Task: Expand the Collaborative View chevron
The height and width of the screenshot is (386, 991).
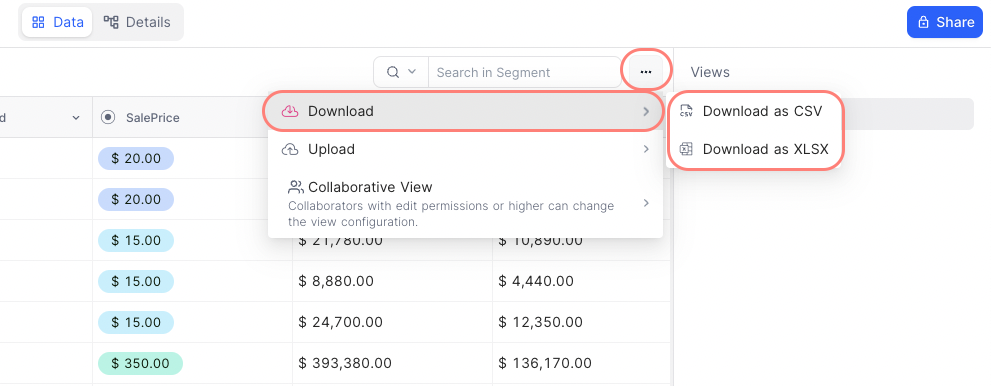Action: click(x=646, y=203)
